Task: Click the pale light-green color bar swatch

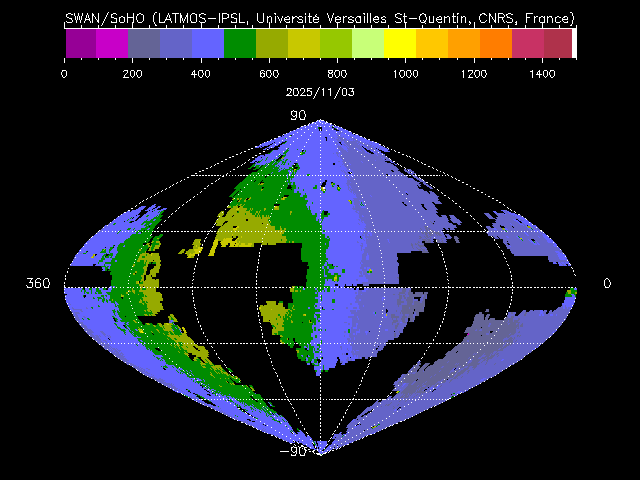Action: click(368, 44)
